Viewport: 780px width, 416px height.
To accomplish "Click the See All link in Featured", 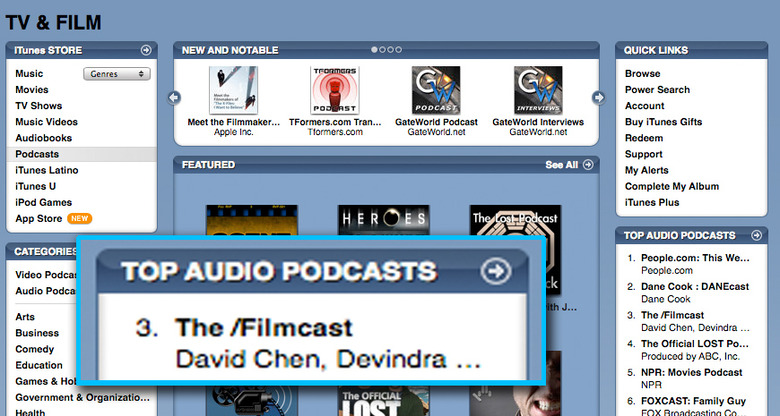I will tap(562, 165).
